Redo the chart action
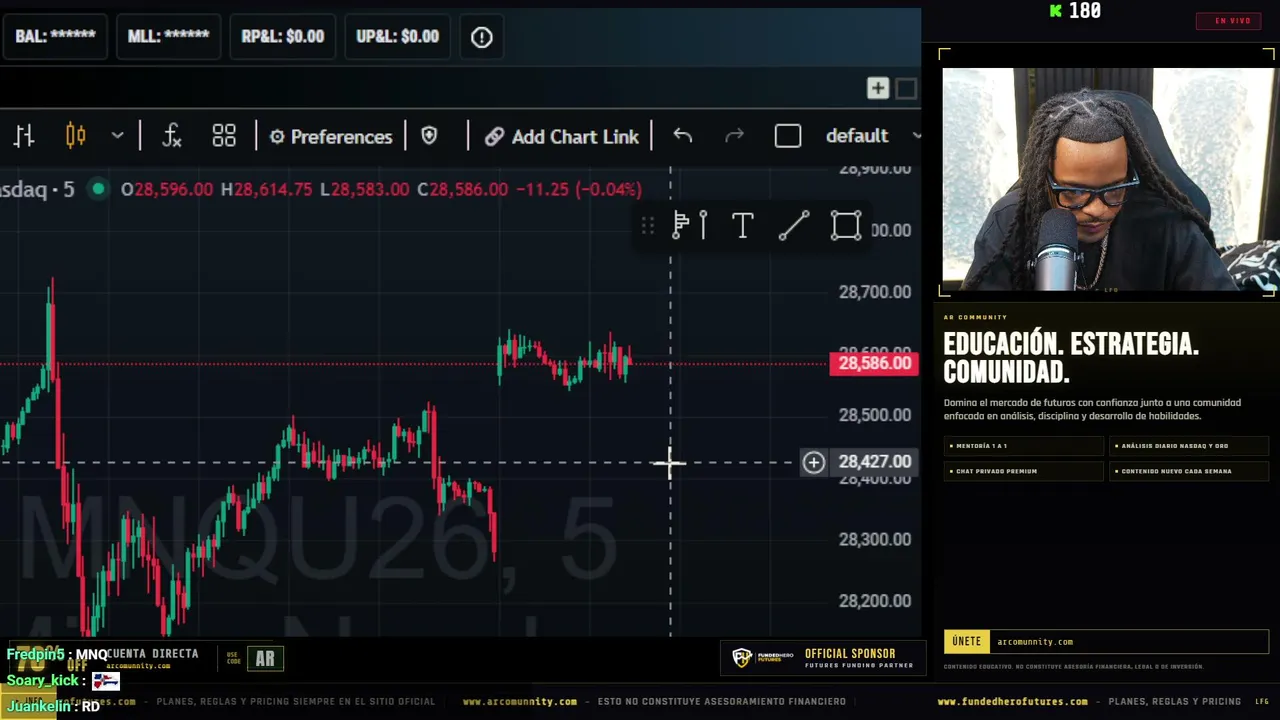Viewport: 1280px width, 720px height. tap(734, 136)
